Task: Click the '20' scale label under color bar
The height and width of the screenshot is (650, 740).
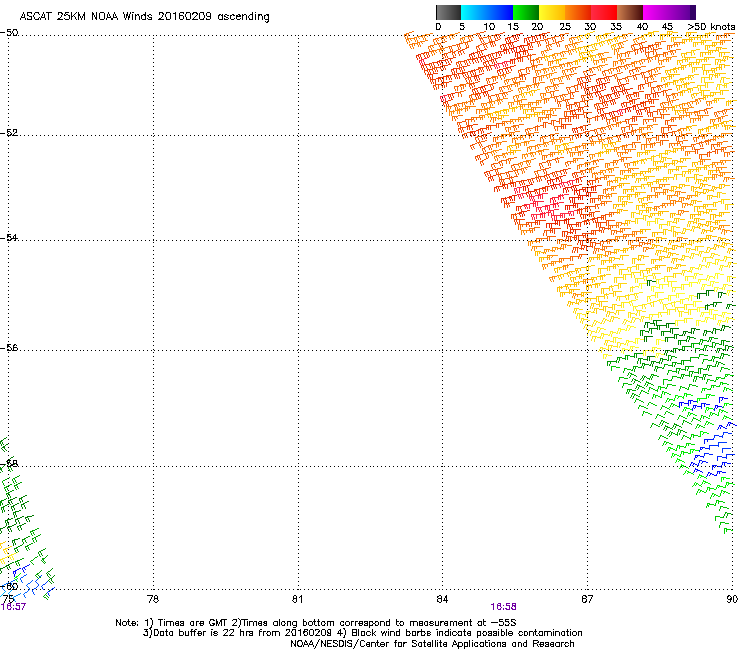Action: point(537,27)
